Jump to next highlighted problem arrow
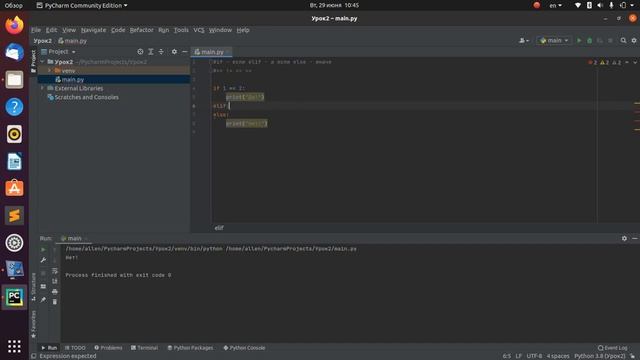 click(635, 62)
